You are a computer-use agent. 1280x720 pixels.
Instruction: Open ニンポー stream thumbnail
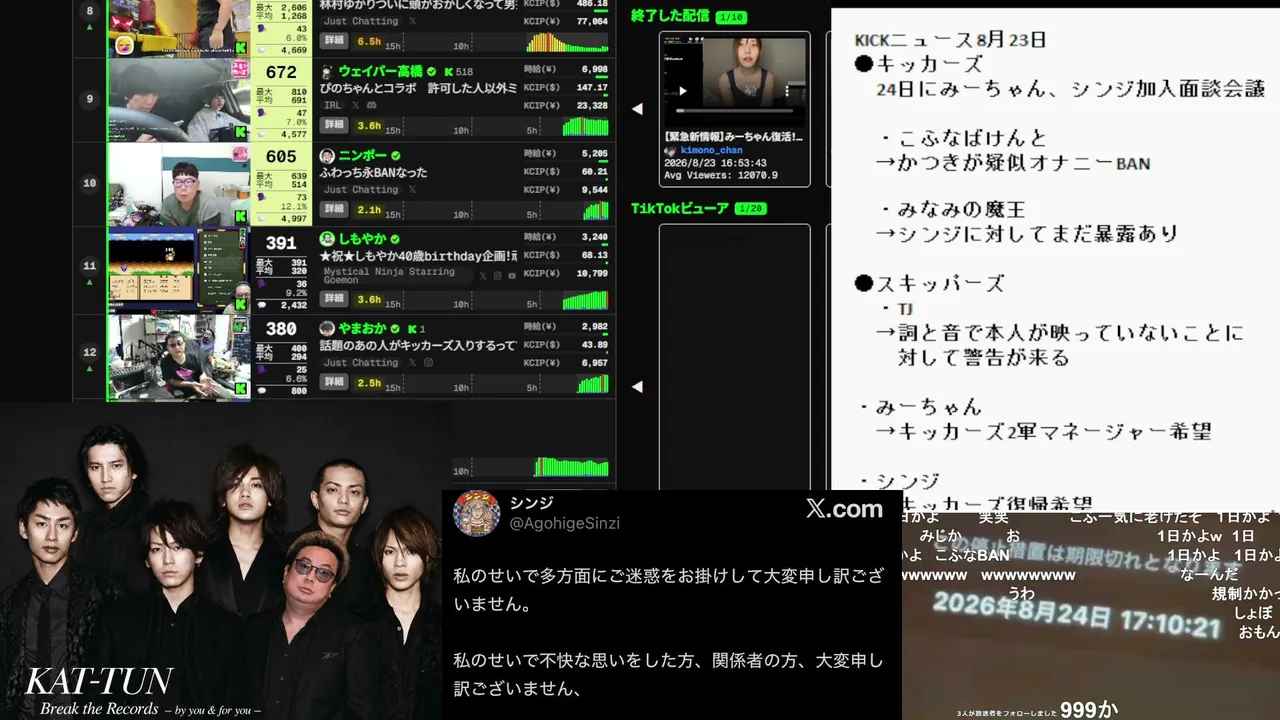coord(179,184)
